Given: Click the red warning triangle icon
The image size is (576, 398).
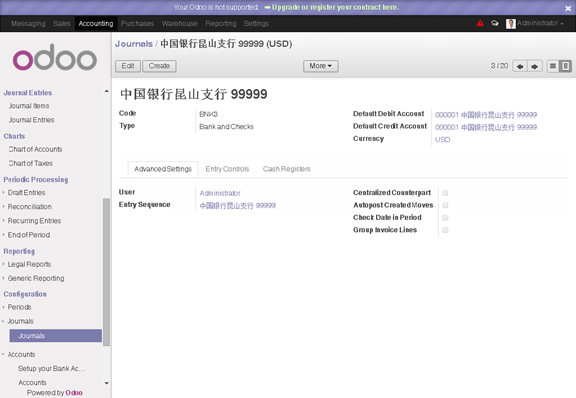Looking at the screenshot, I should 480,23.
